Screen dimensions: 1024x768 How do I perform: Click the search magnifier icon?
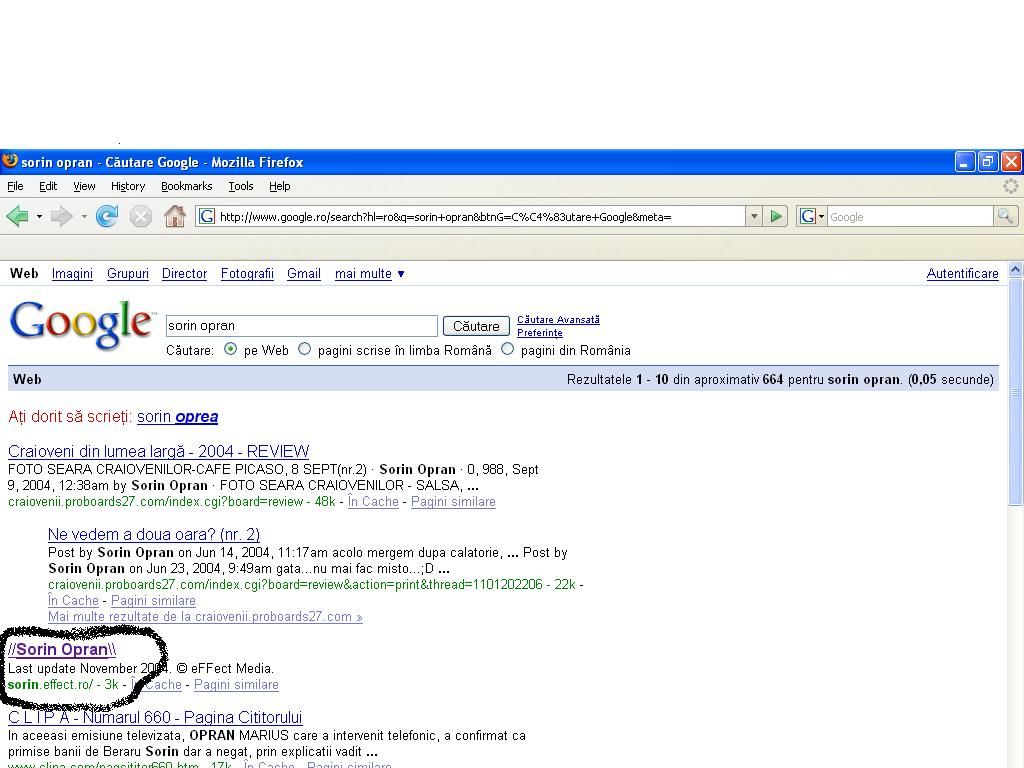(x=1005, y=216)
